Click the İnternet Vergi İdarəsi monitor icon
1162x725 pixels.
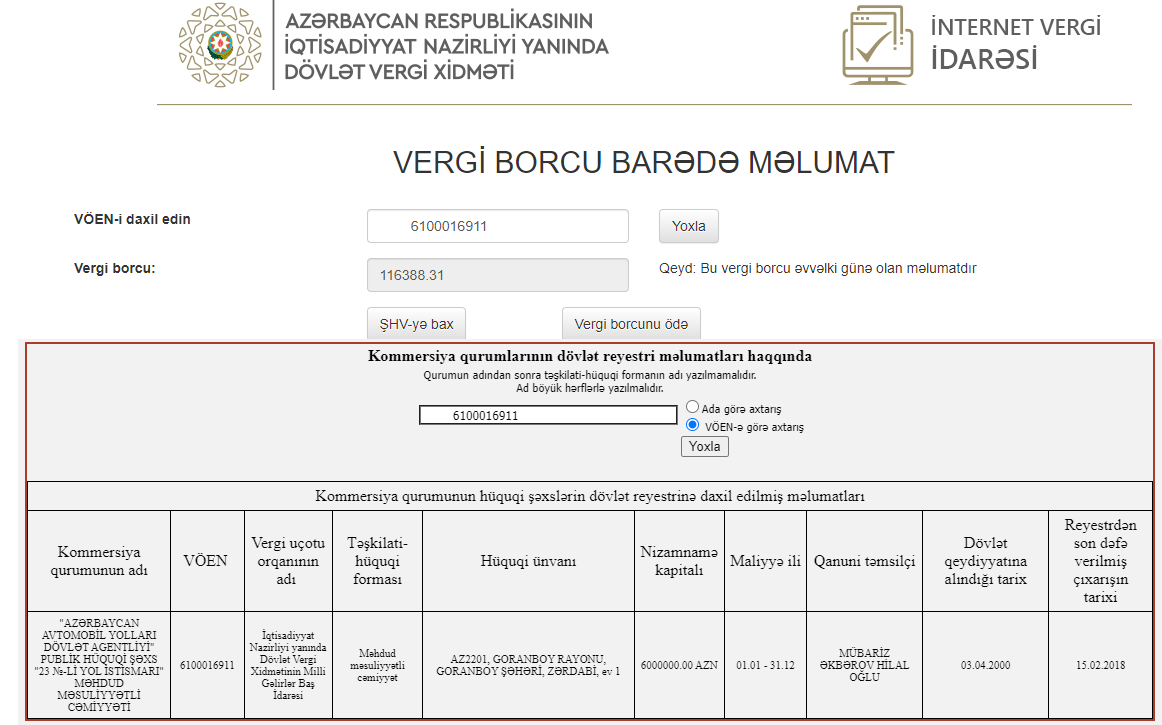point(878,45)
